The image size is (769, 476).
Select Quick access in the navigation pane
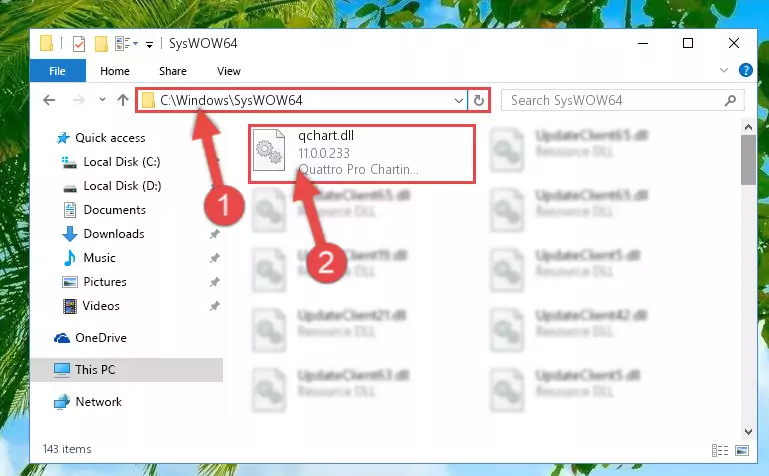tap(110, 138)
